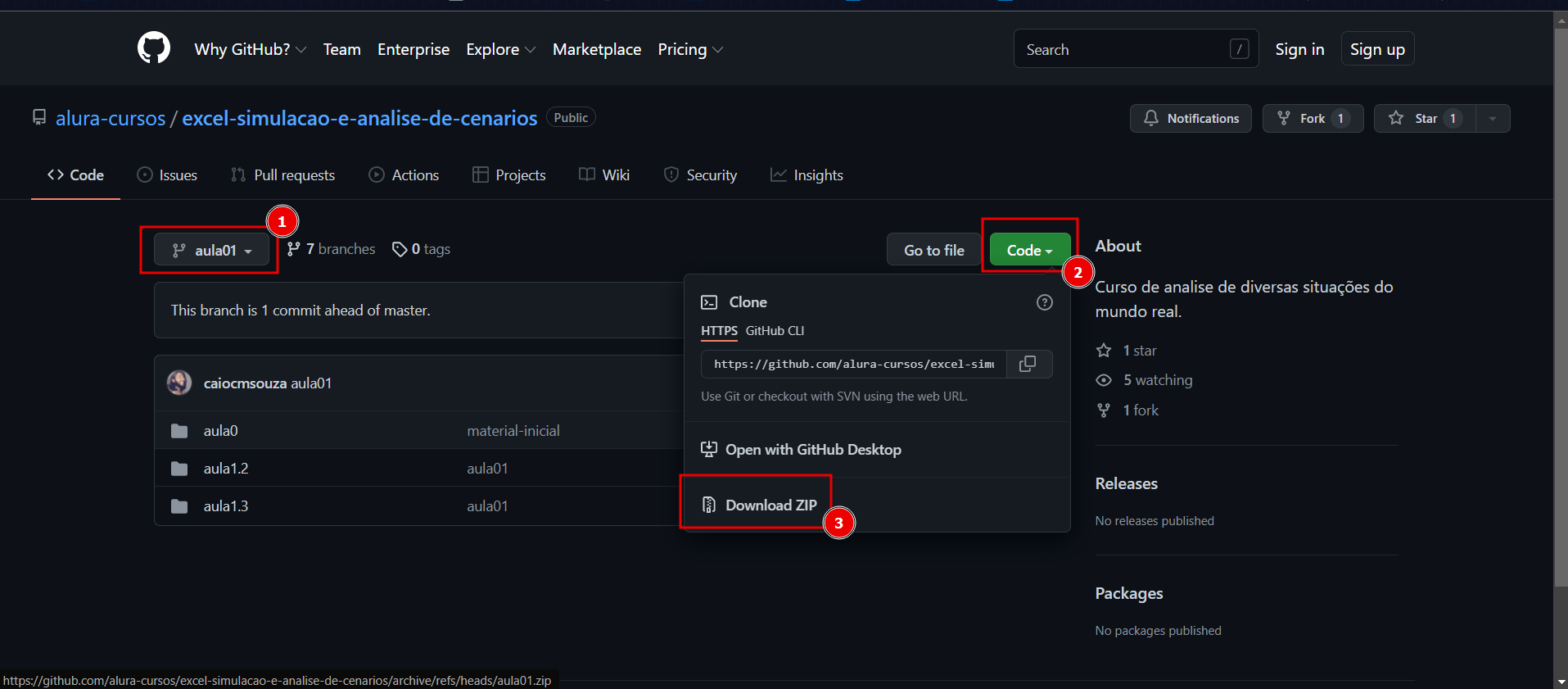Click the branch icon beside 7 branches
This screenshot has width=1568, height=689.
tap(293, 249)
